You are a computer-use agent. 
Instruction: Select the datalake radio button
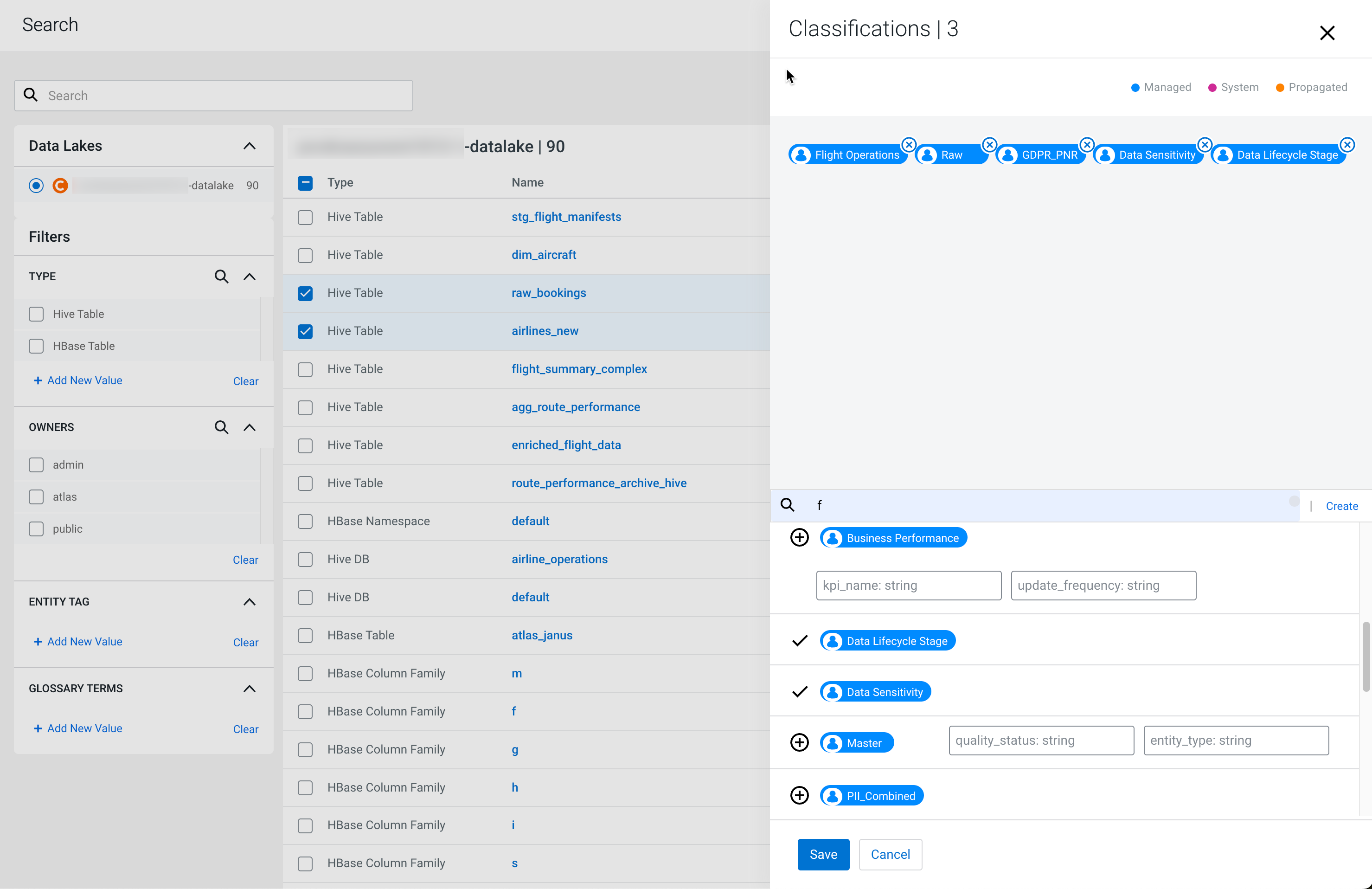36,186
